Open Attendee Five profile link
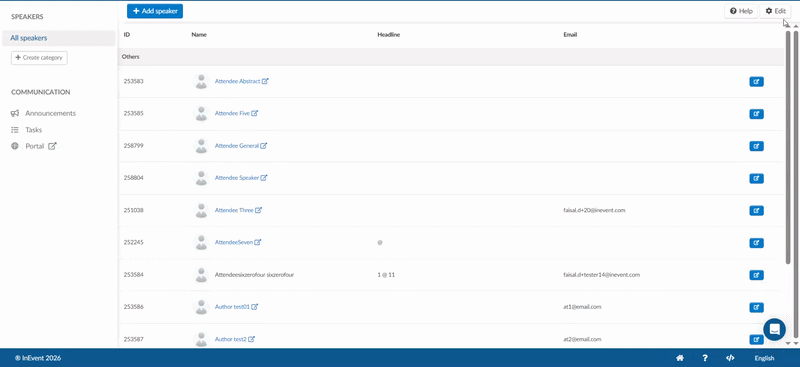 pyautogui.click(x=236, y=113)
